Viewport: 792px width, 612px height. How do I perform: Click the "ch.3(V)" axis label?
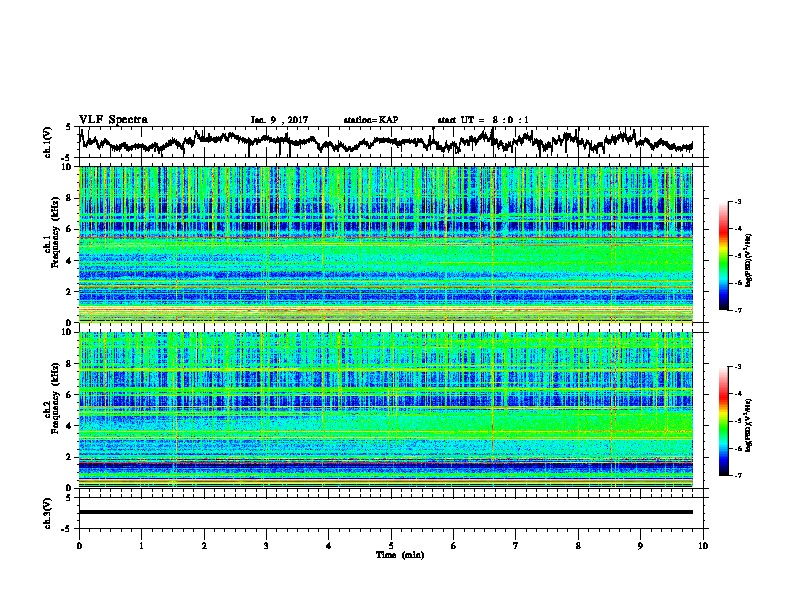coord(48,513)
